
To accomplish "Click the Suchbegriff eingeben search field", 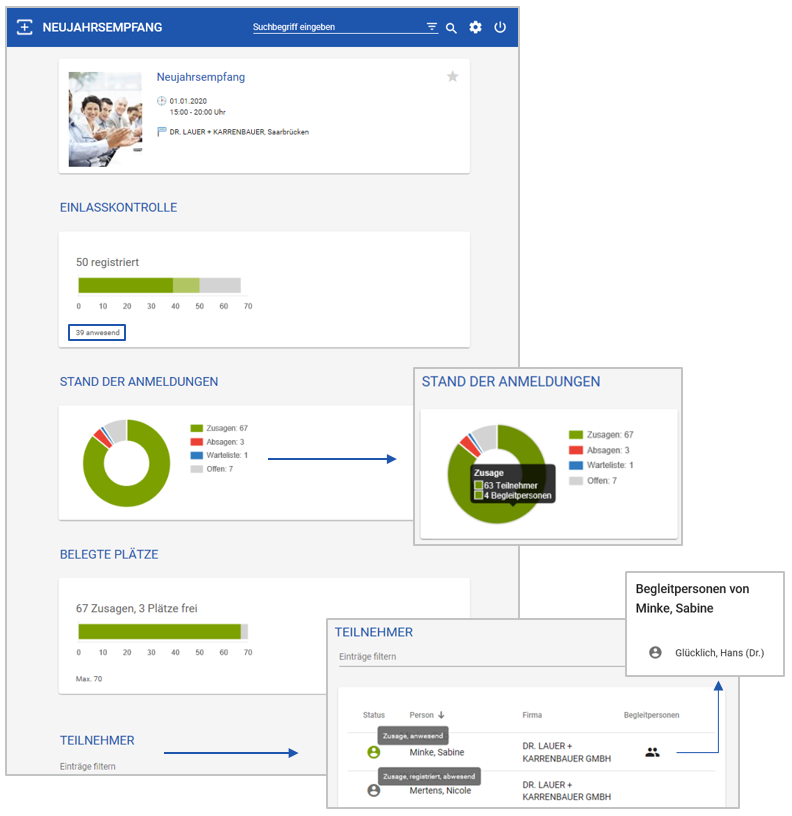I will click(338, 27).
